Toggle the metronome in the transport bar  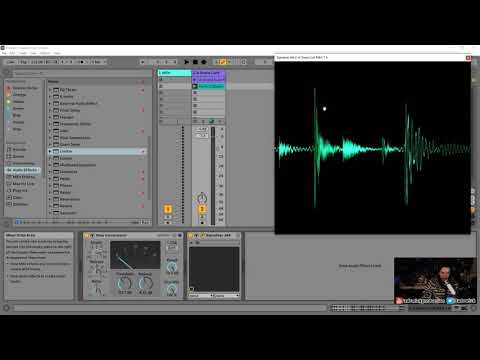82,62
